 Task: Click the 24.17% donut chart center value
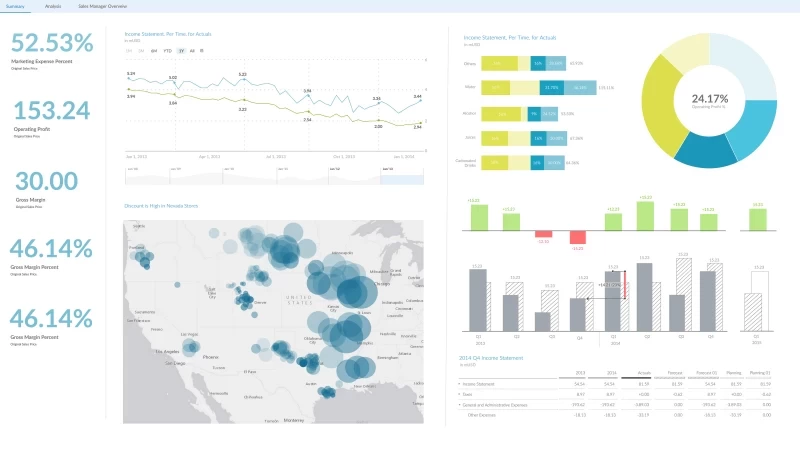point(710,98)
